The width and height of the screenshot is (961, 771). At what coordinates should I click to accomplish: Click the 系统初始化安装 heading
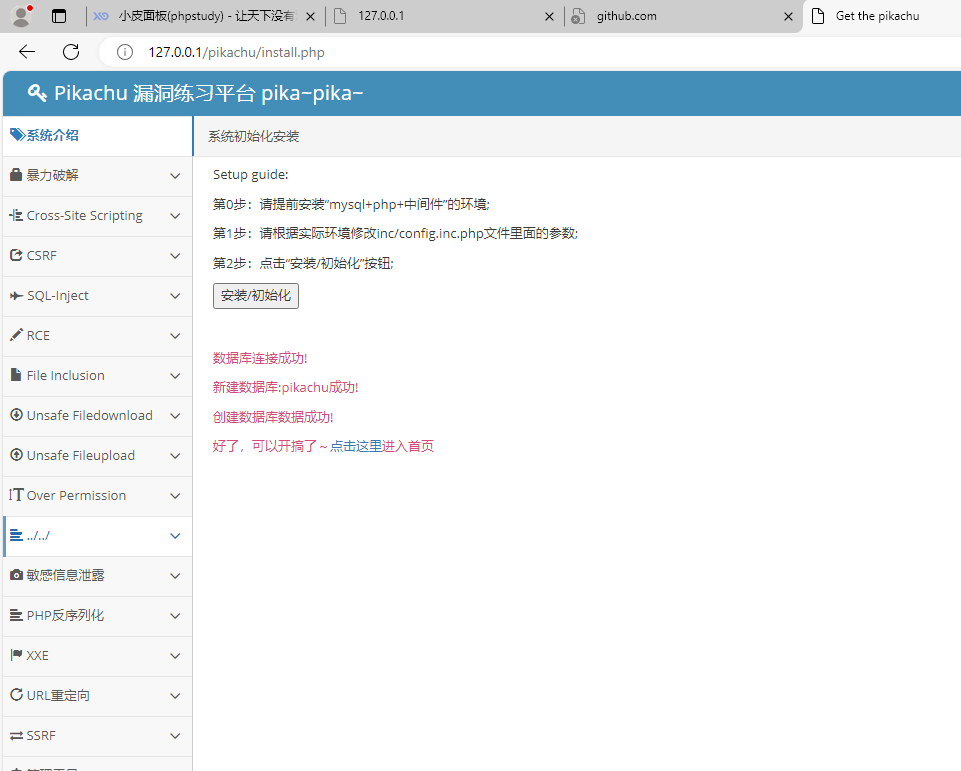pyautogui.click(x=254, y=137)
